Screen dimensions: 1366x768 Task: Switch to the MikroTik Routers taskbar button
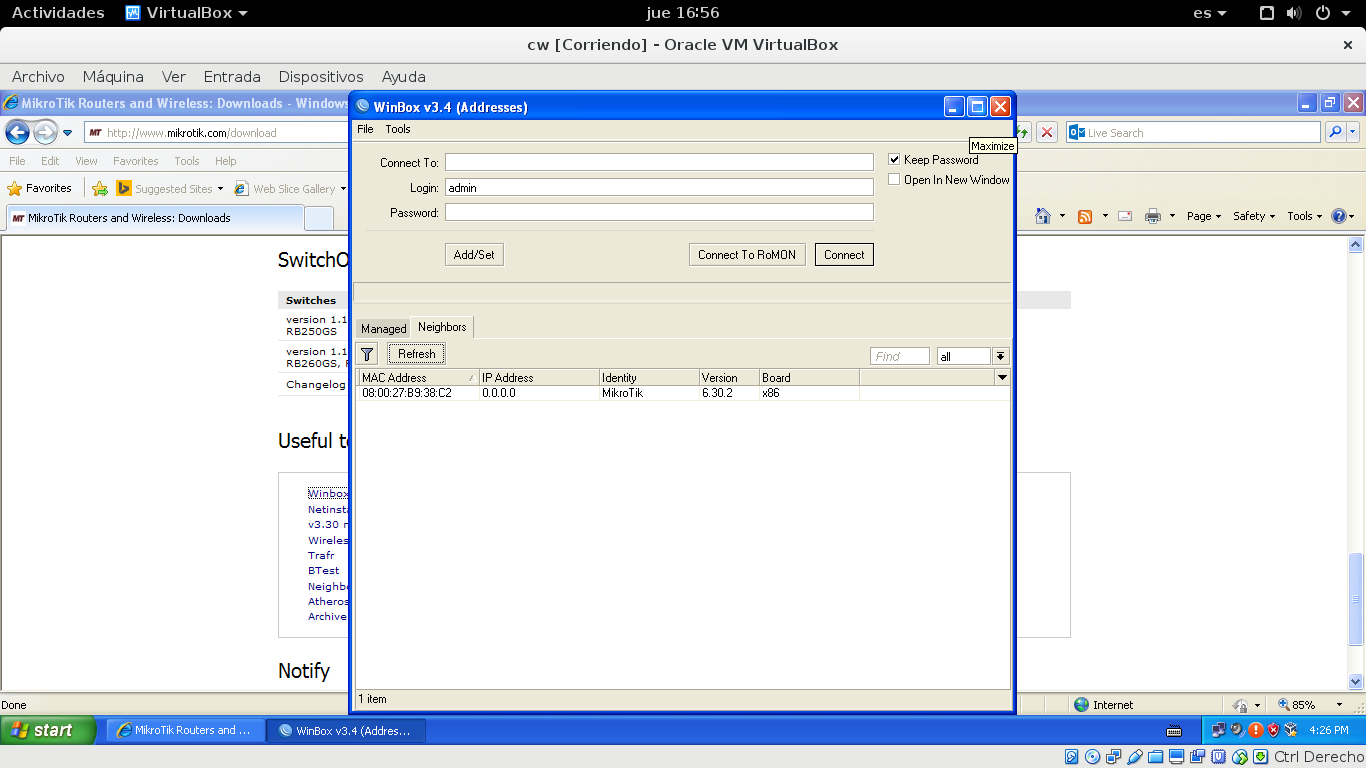click(x=185, y=730)
